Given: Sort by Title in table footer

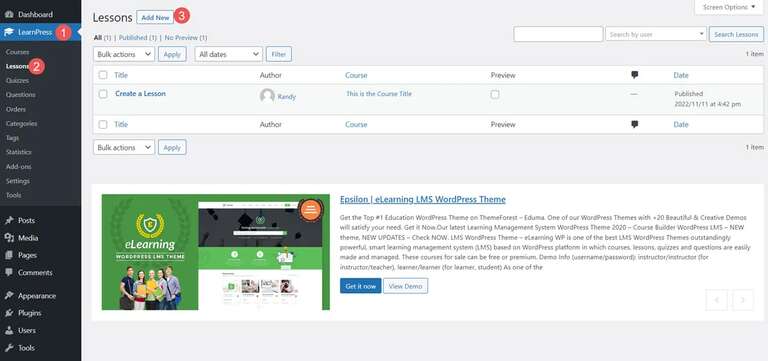Looking at the screenshot, I should click(x=121, y=124).
